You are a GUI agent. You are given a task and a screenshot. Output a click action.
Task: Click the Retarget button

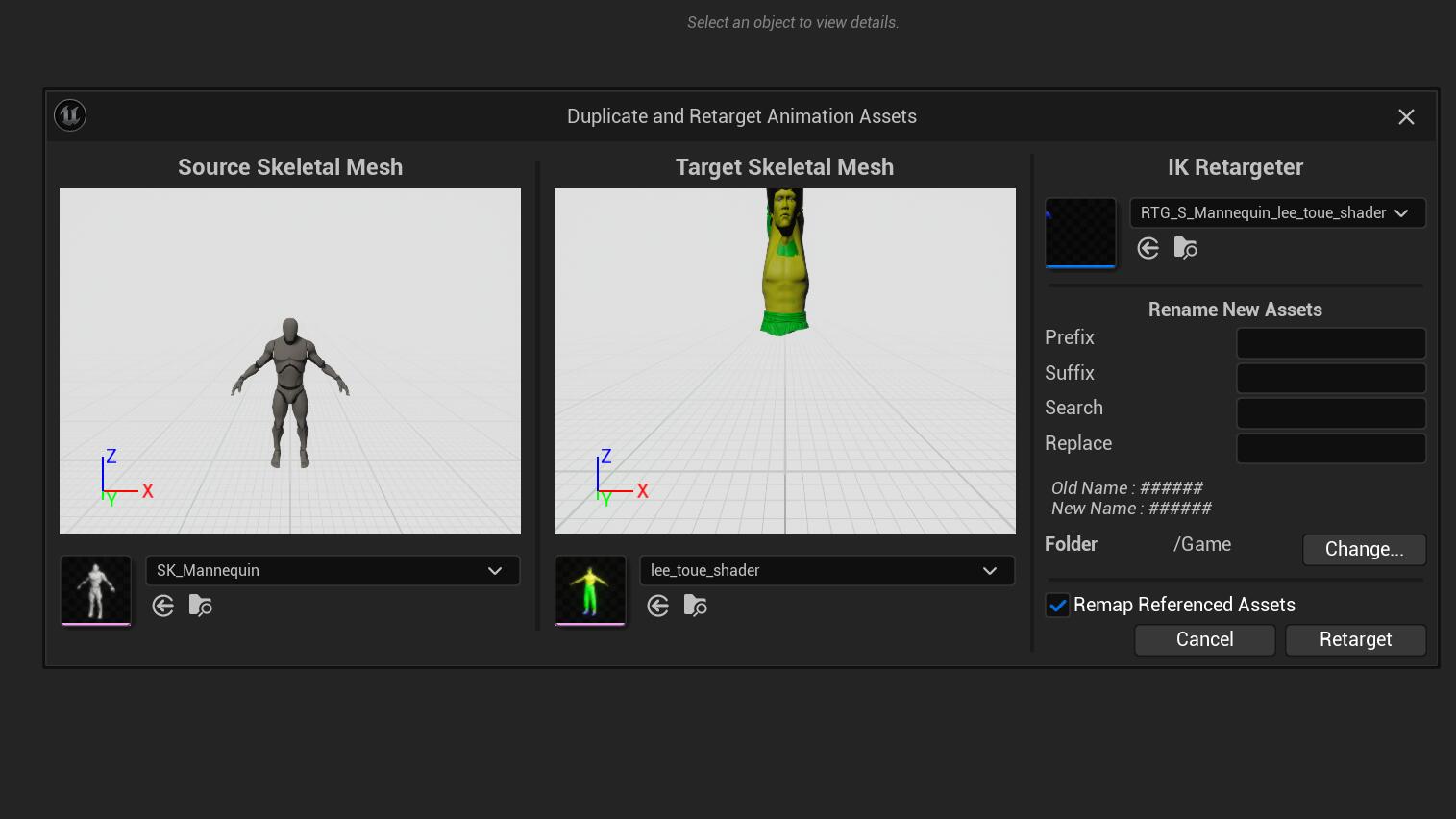(1355, 640)
